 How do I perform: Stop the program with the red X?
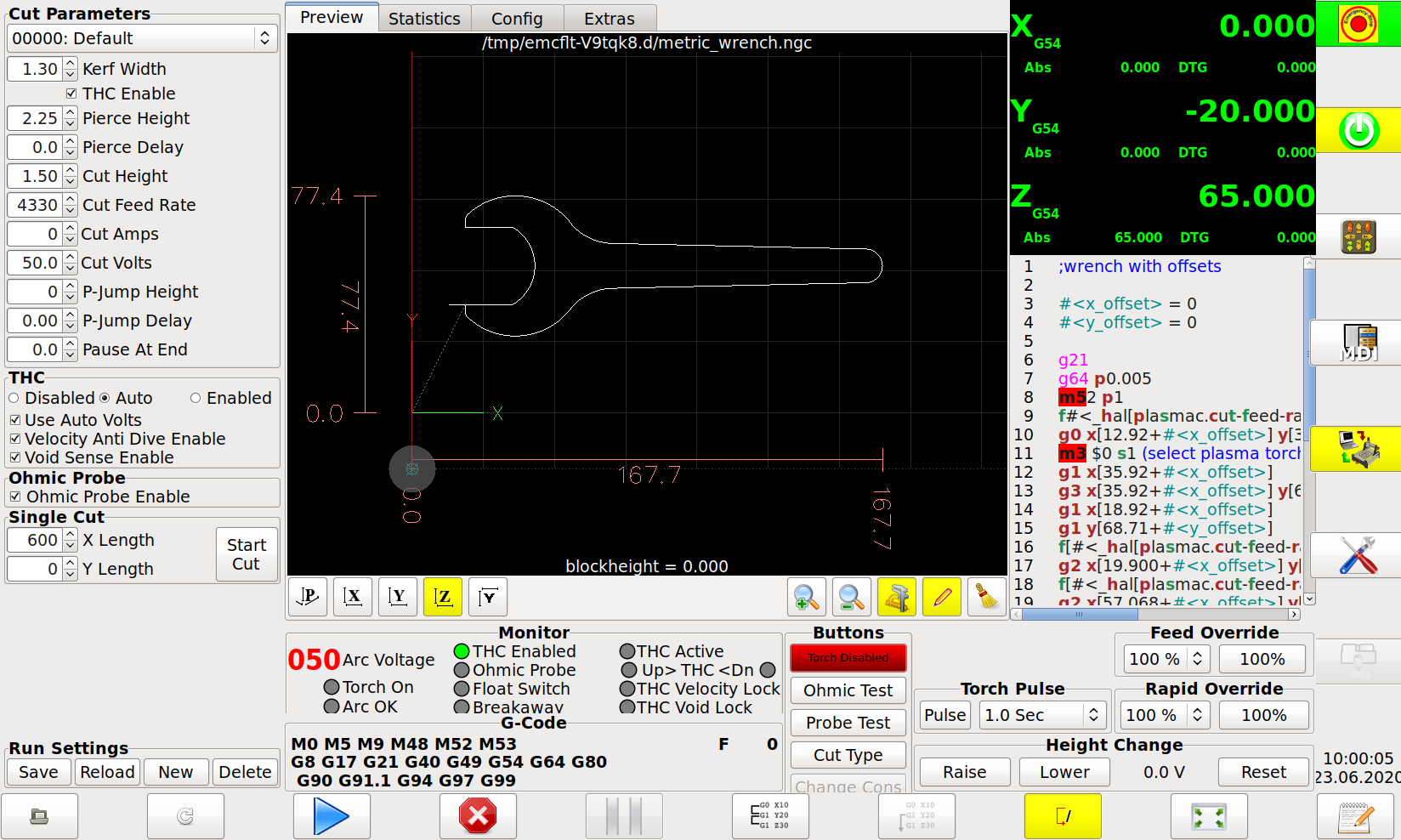(478, 816)
